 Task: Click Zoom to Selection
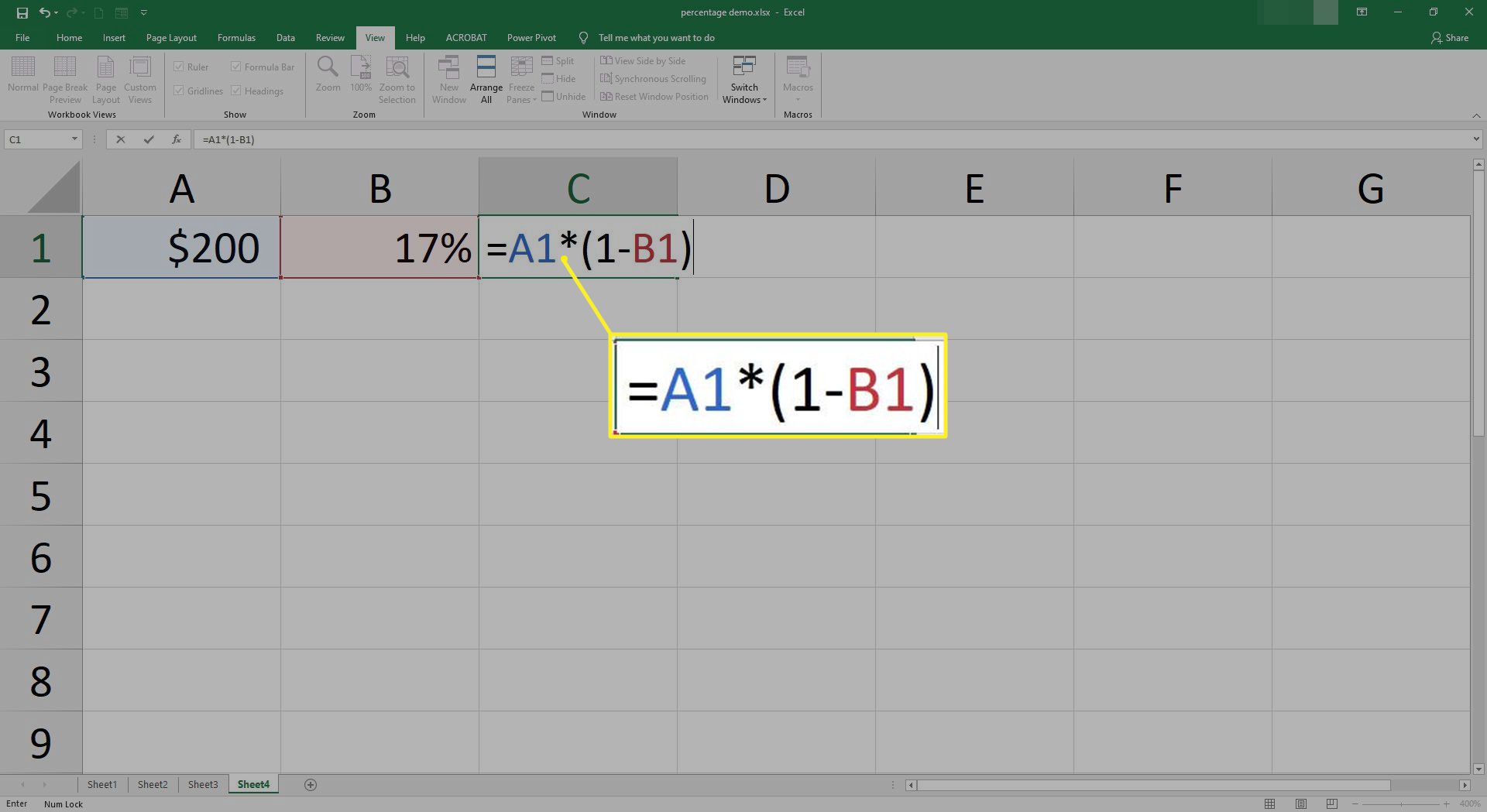(x=397, y=80)
